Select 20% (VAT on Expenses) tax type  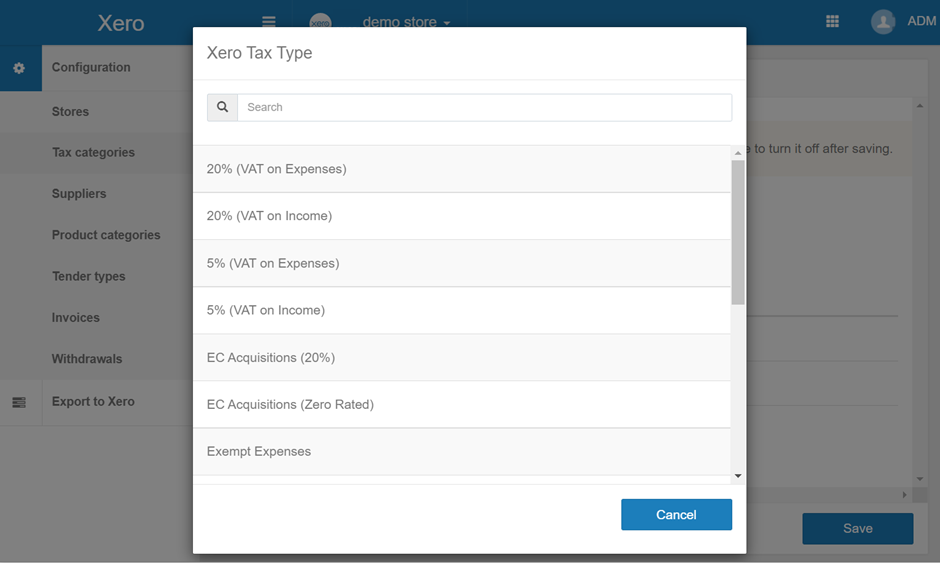pyautogui.click(x=461, y=169)
